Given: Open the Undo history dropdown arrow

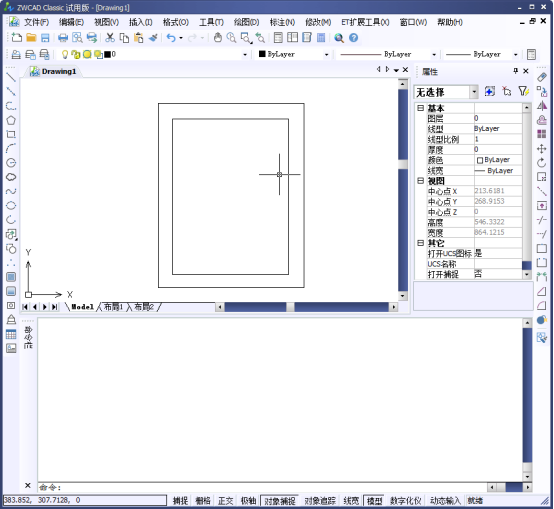Looking at the screenshot, I should 181,38.
